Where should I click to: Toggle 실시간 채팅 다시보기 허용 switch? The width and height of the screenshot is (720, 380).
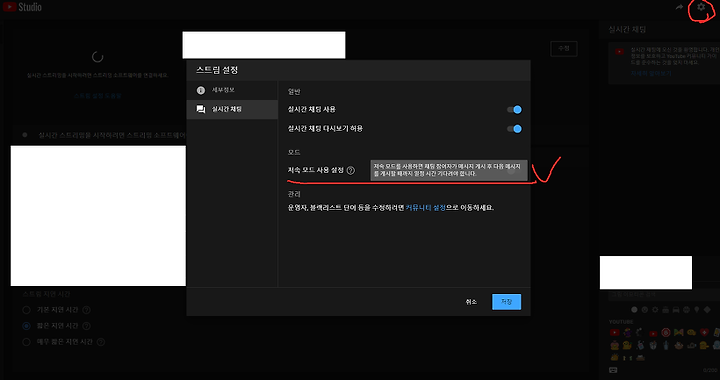514,129
